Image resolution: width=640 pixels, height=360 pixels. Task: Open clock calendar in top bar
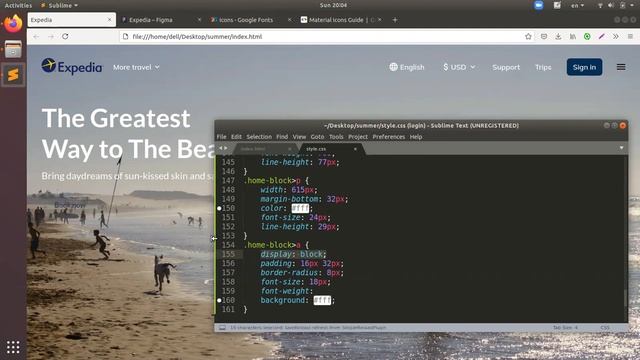coord(333,5)
